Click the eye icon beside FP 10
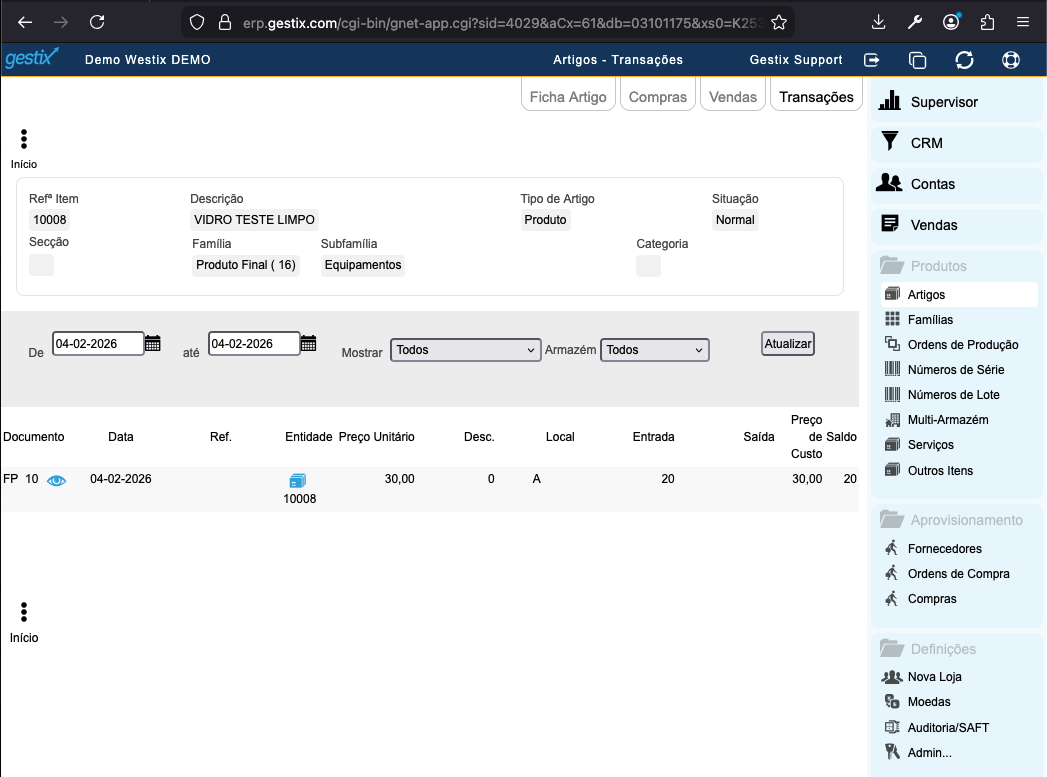The height and width of the screenshot is (777, 1047). [57, 480]
